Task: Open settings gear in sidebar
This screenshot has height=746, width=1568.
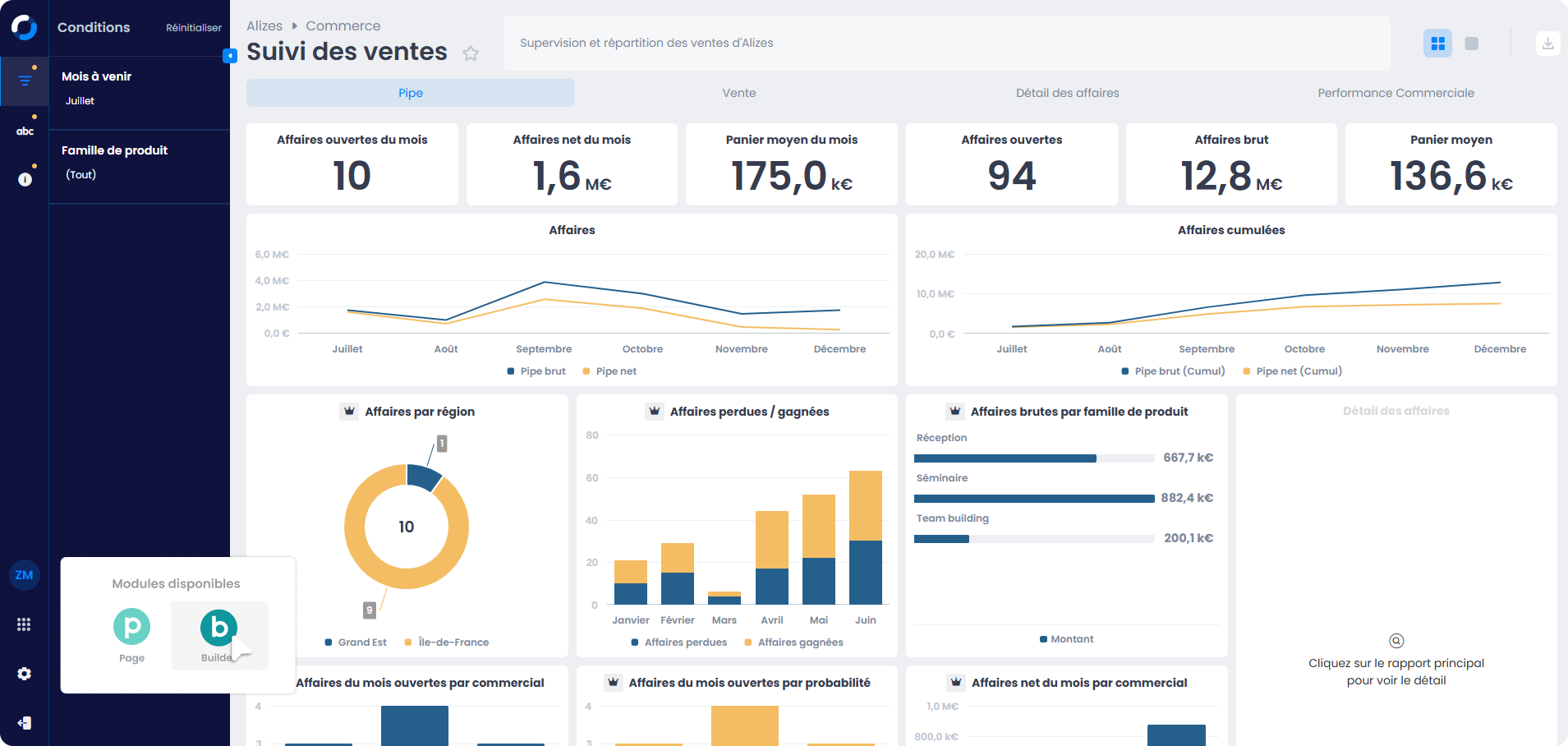Action: pyautogui.click(x=24, y=674)
